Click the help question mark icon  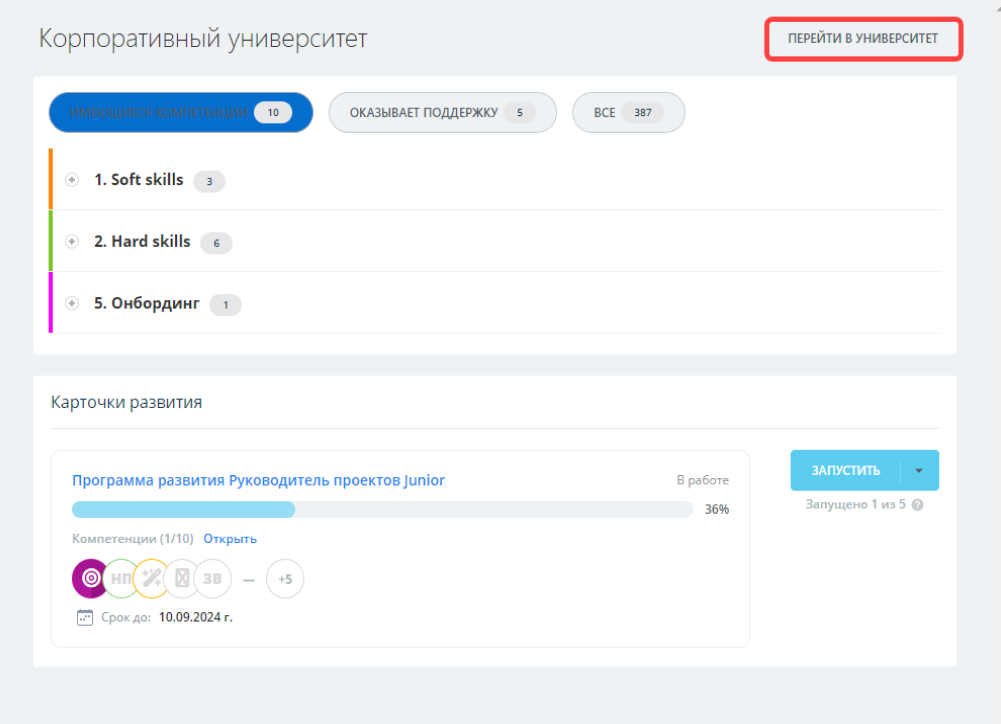(917, 505)
